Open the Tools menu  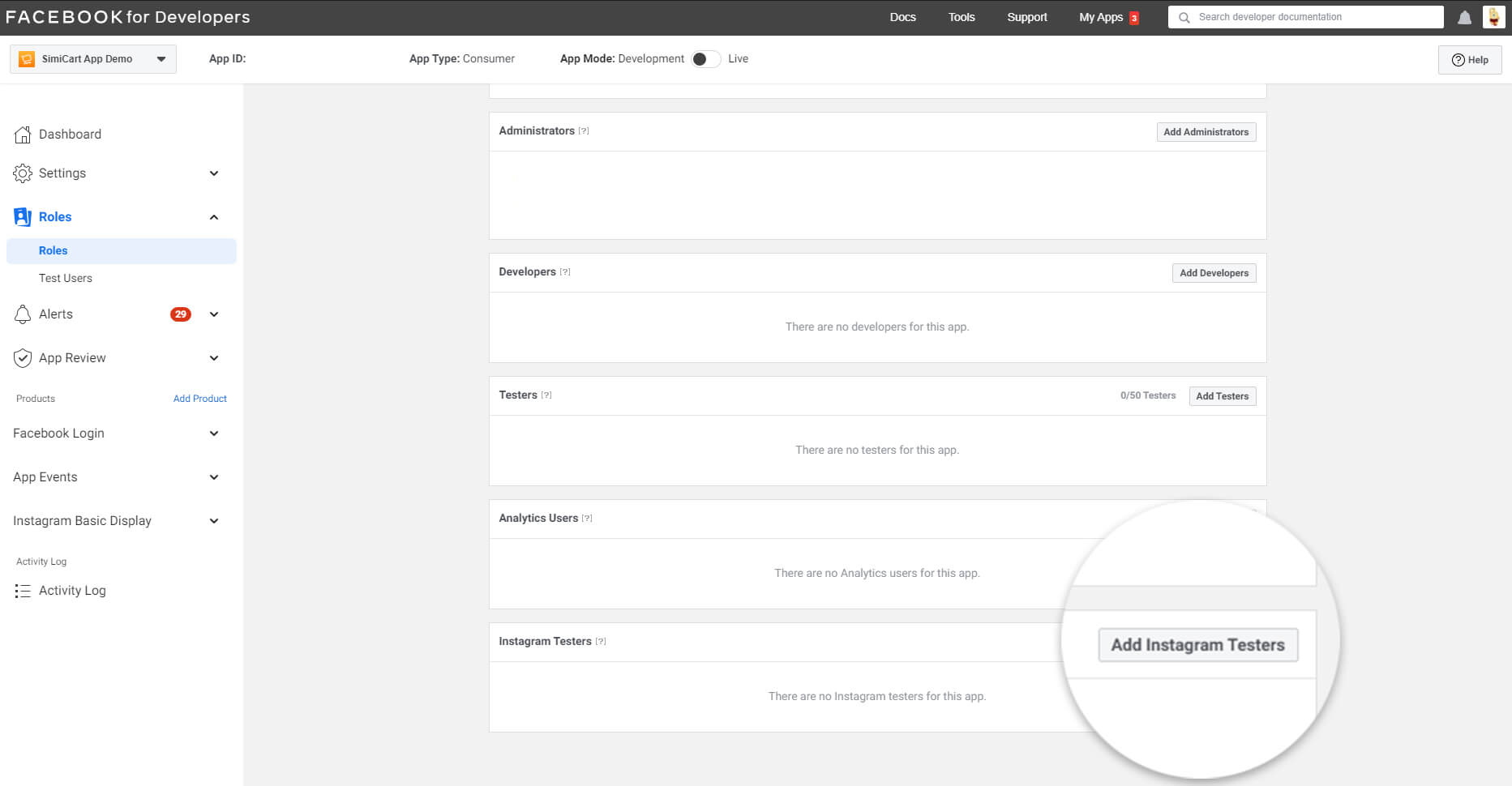click(x=962, y=17)
